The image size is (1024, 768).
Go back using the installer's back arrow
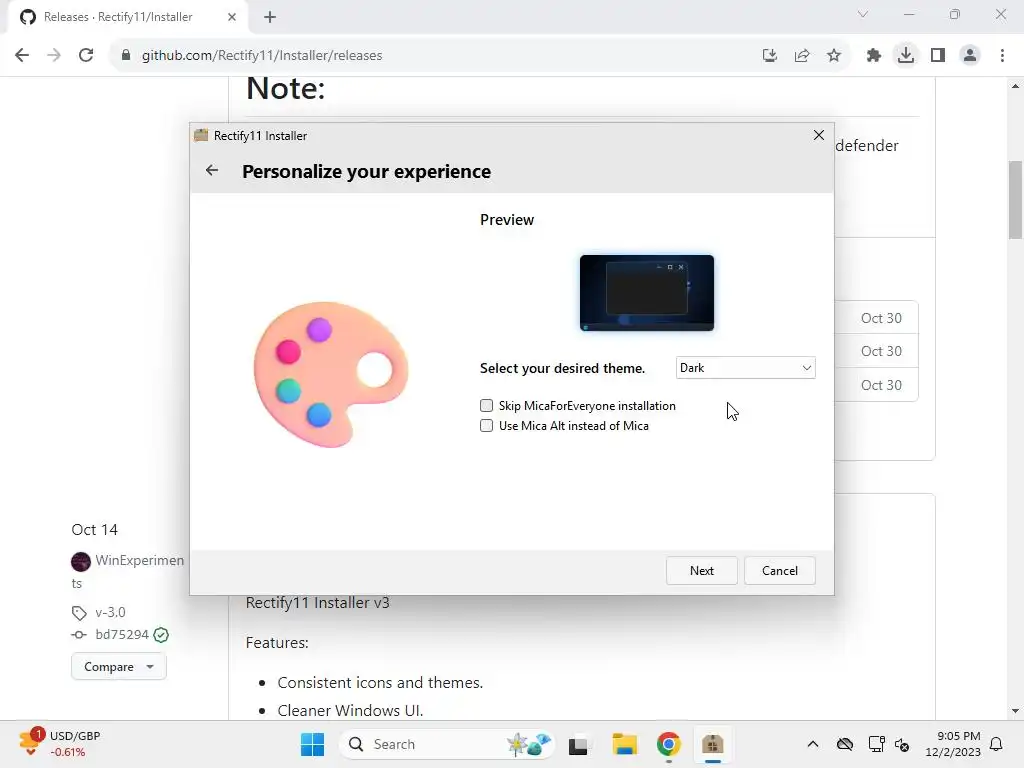point(212,170)
